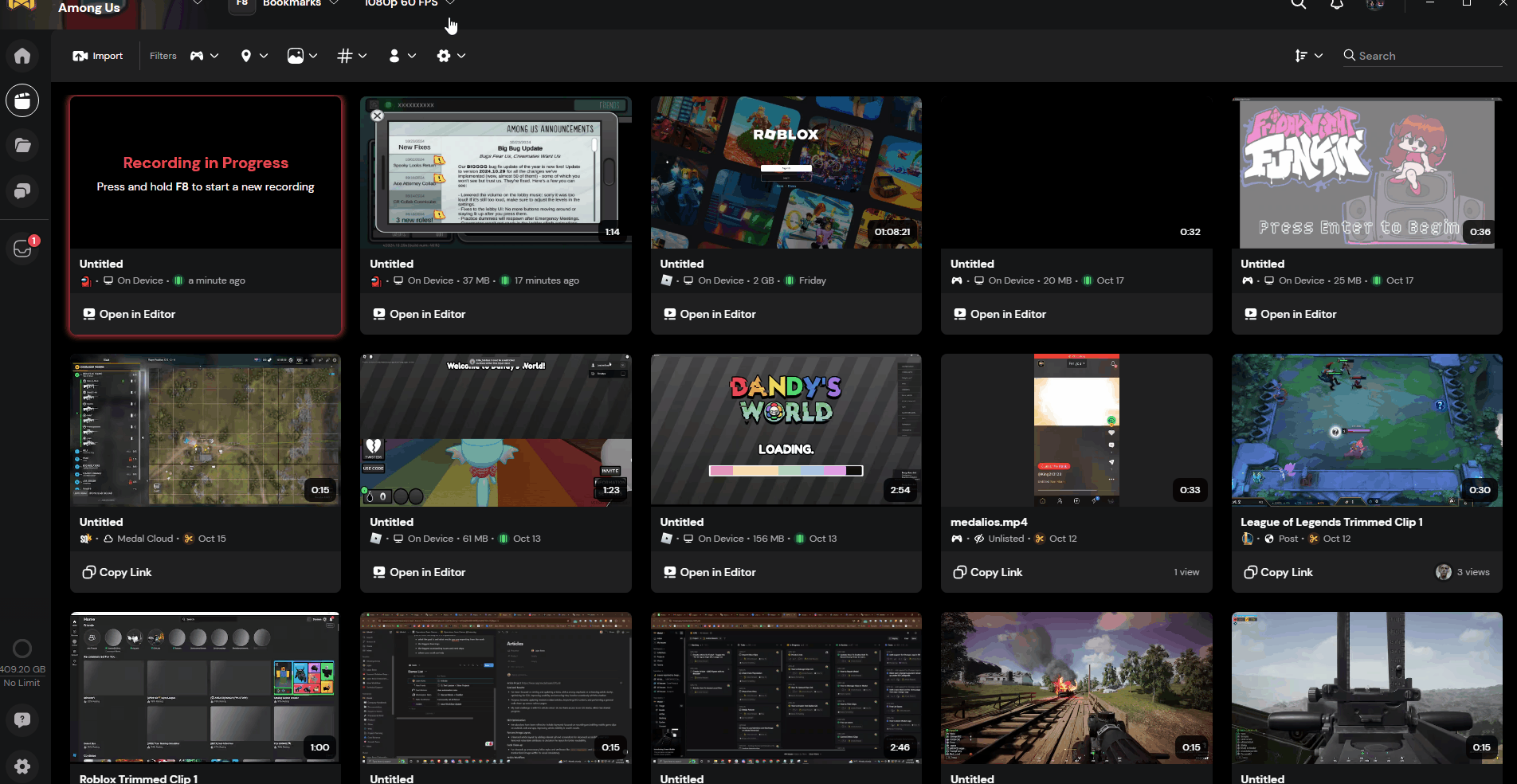Screen dimensions: 1517x784
Task: Open the mounted gun 0:15 clip thumbnail
Action: (x=1367, y=688)
